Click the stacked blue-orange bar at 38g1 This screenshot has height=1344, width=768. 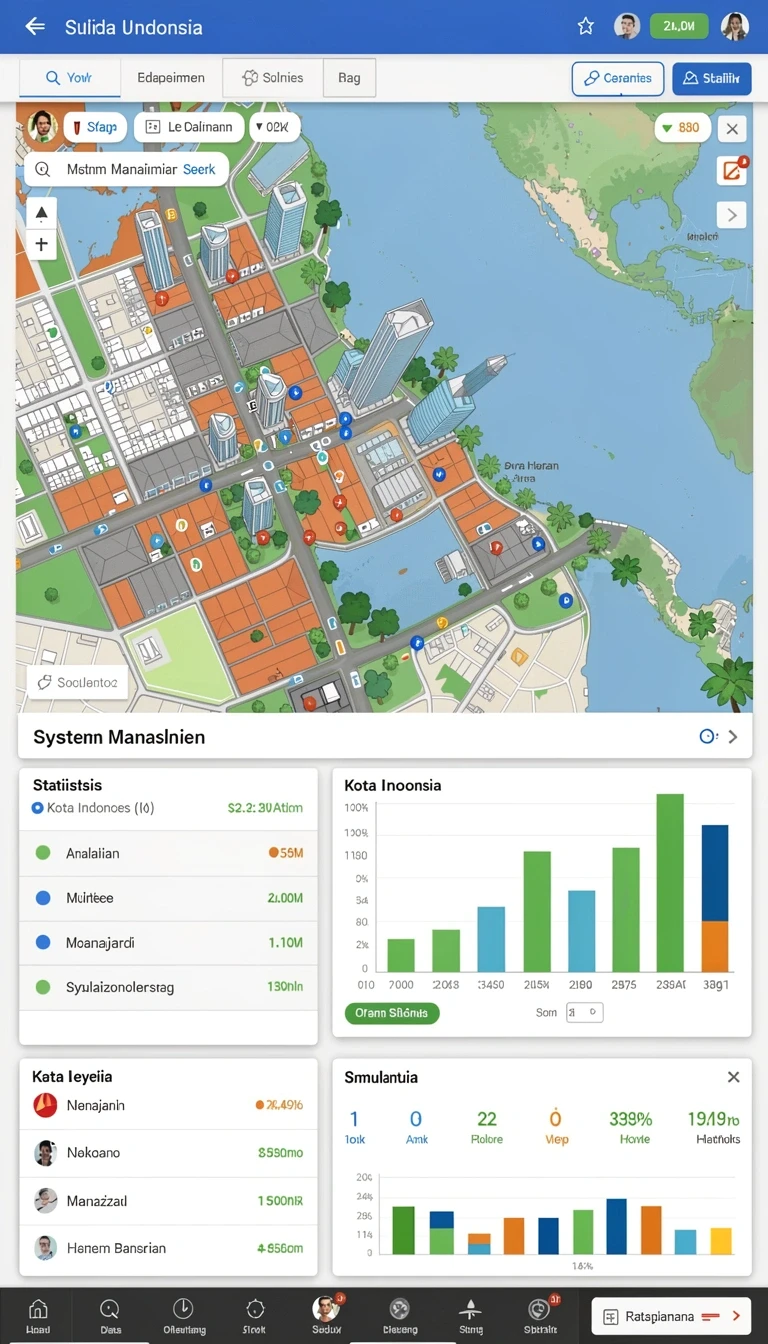pyautogui.click(x=715, y=898)
